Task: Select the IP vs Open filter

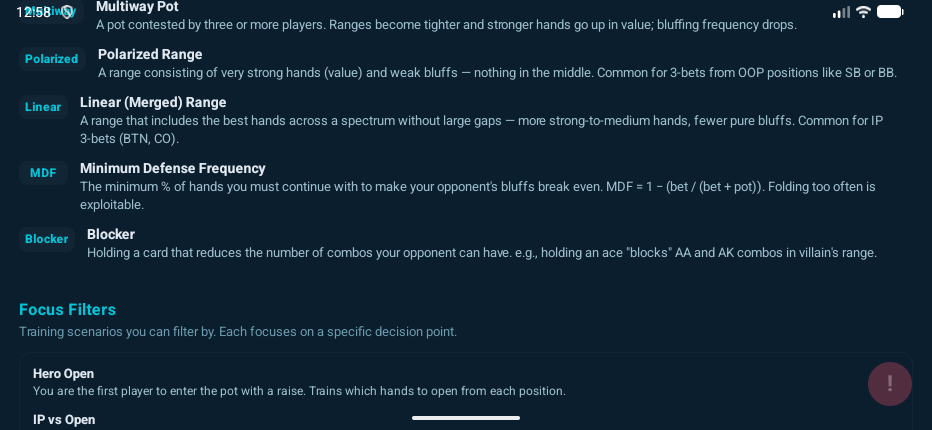Action: point(64,420)
